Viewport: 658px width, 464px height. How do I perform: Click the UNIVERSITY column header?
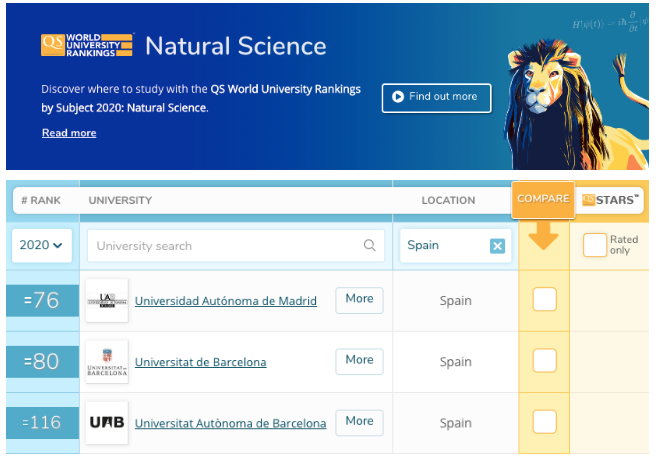point(120,201)
